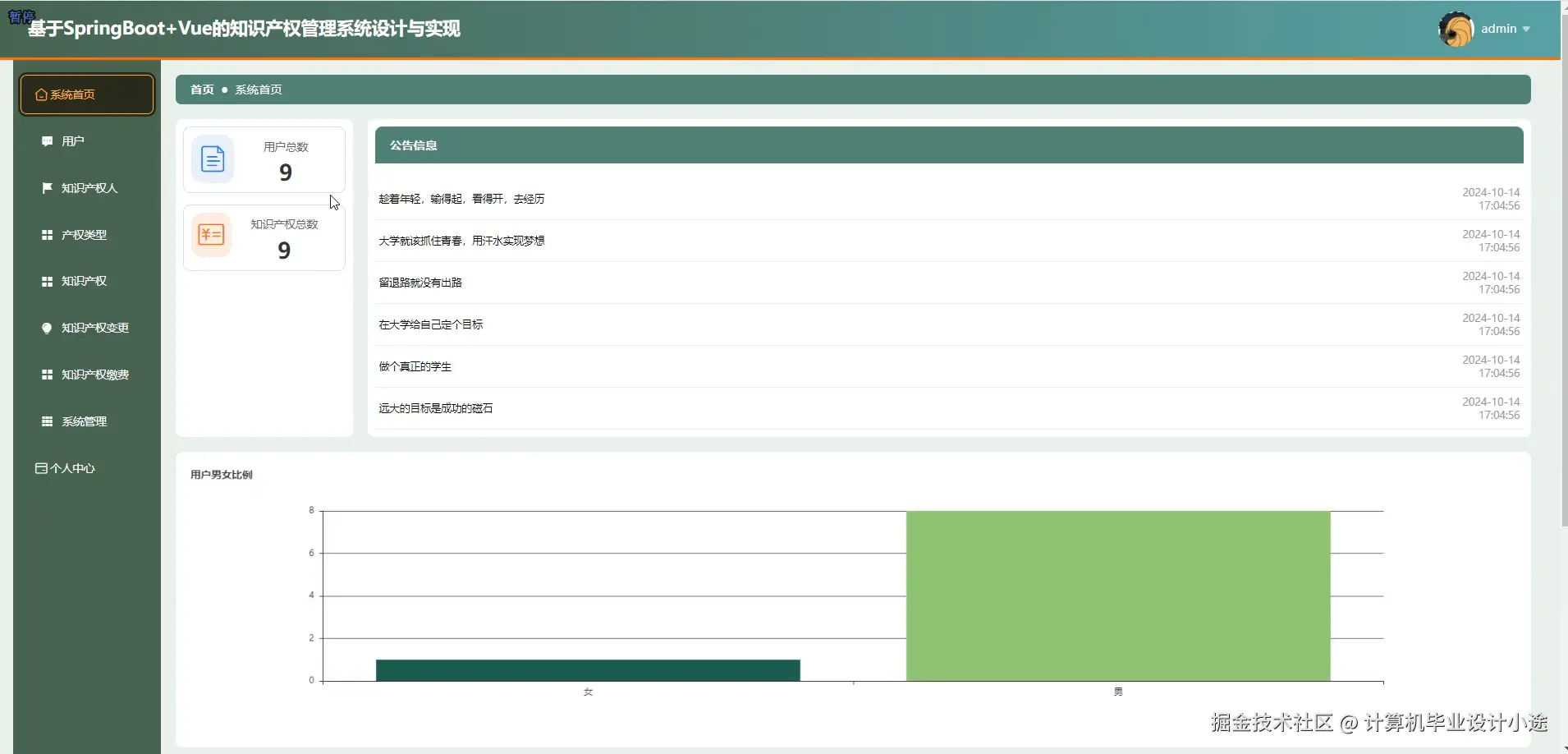The image size is (1568, 754).
Task: Click the 公告信息 panel header
Action: (949, 145)
